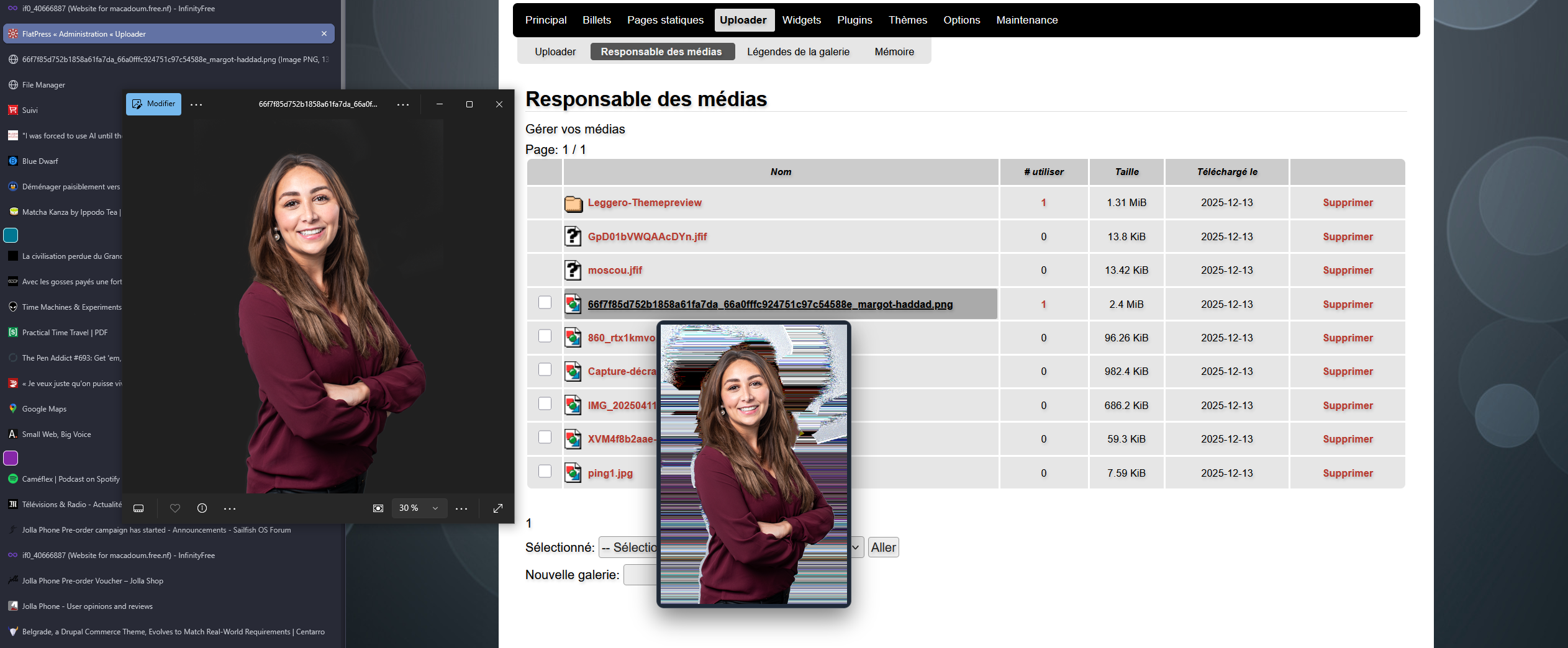Viewport: 1568px width, 648px height.
Task: Tick the checkbox for the IMG_20250411 row
Action: (545, 403)
